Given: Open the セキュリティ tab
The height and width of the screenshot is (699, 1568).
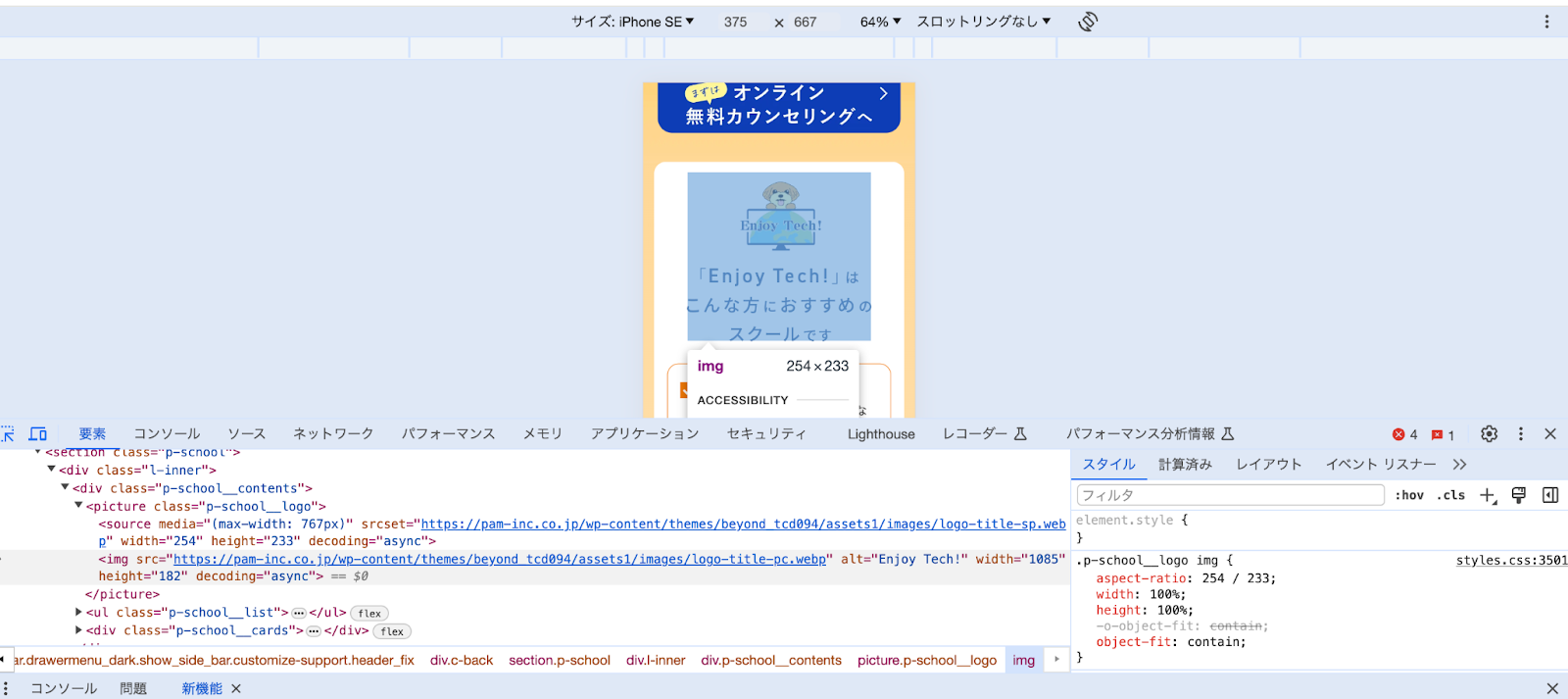Looking at the screenshot, I should [x=766, y=433].
